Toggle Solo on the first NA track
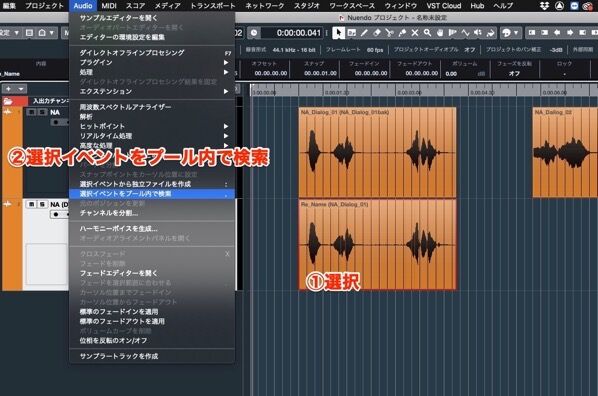This screenshot has width=598, height=396. coord(42,112)
